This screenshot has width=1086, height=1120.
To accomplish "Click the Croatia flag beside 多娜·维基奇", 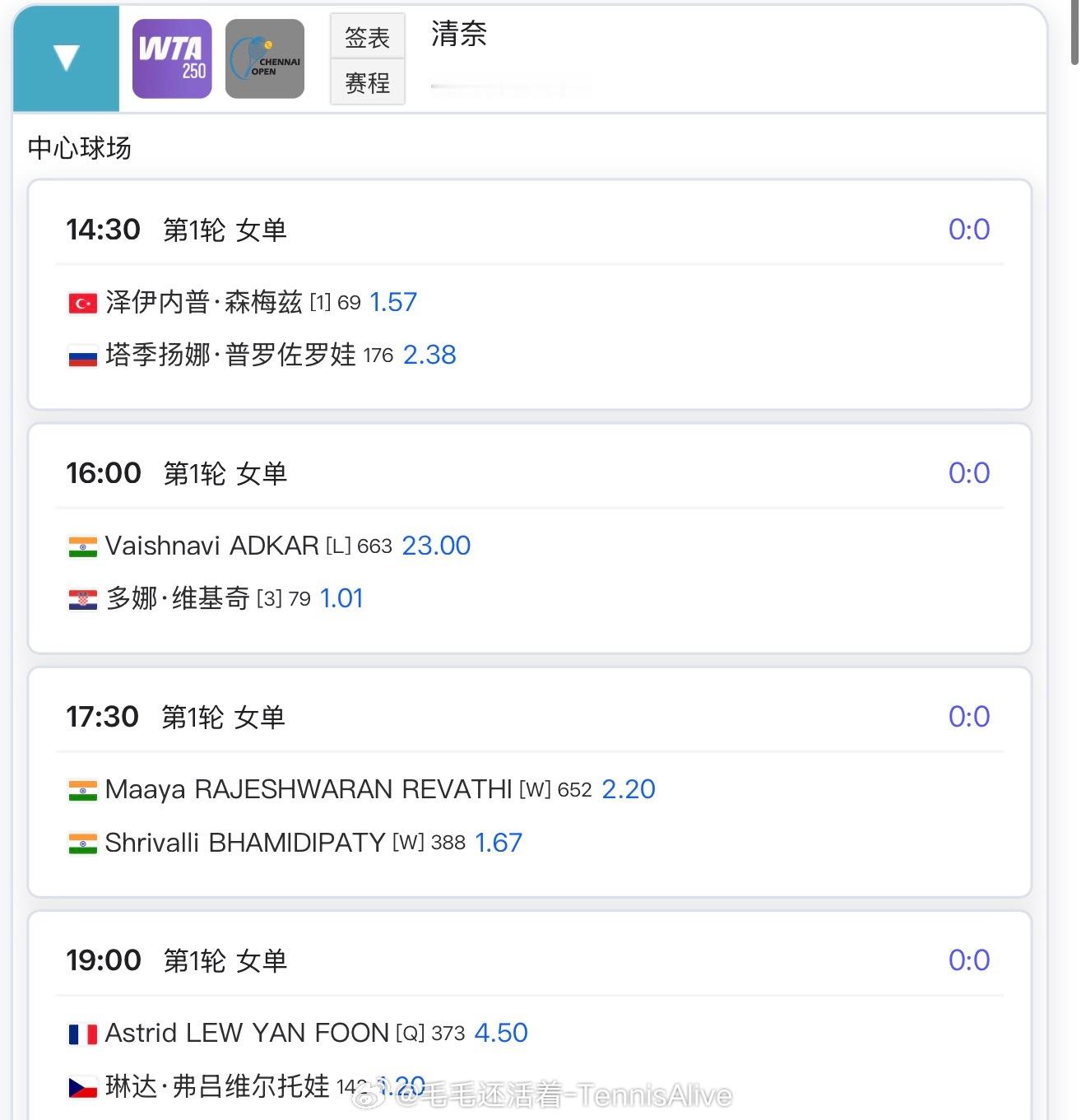I will 82,600.
